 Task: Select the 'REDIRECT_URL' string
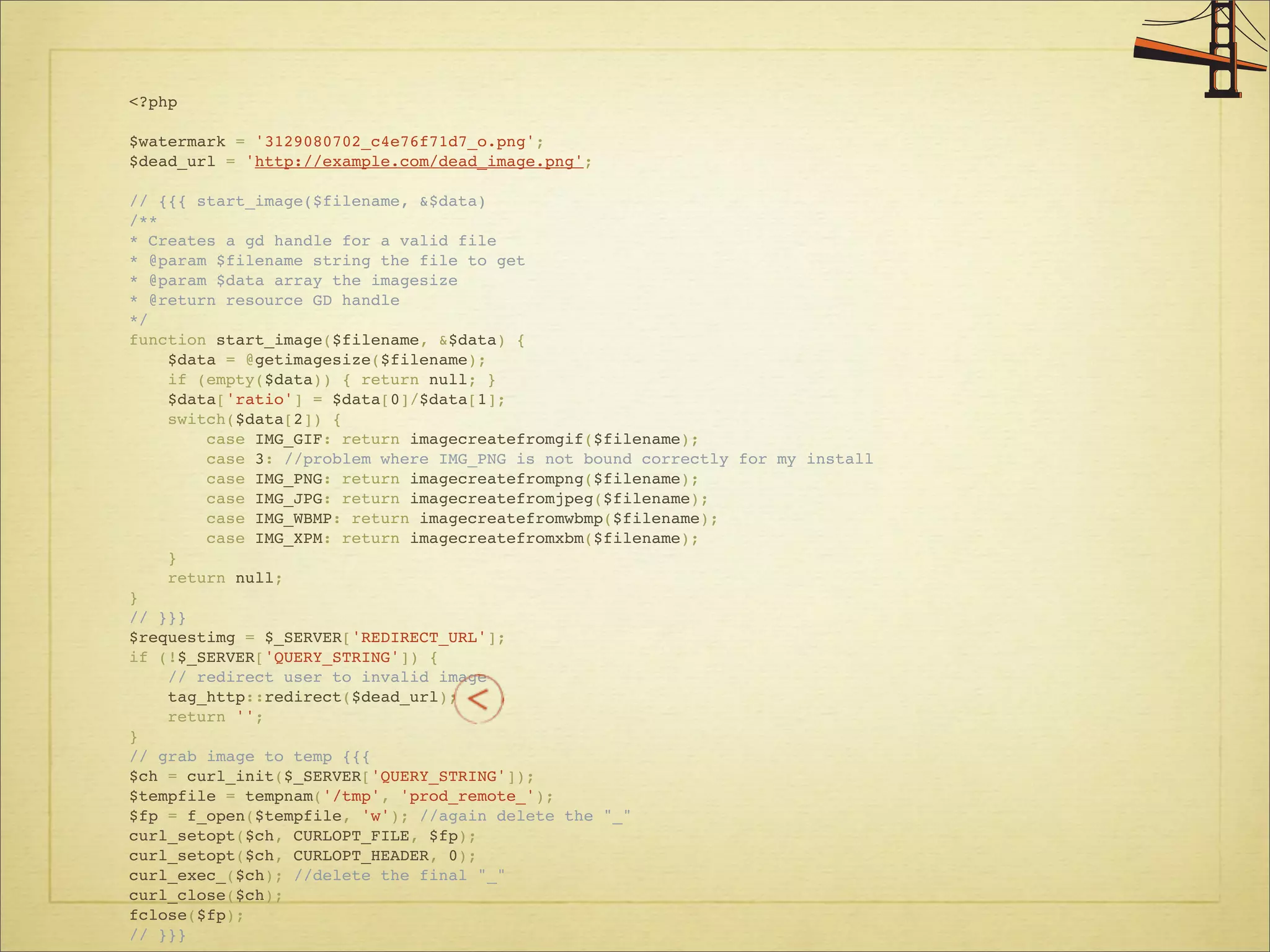tap(419, 638)
